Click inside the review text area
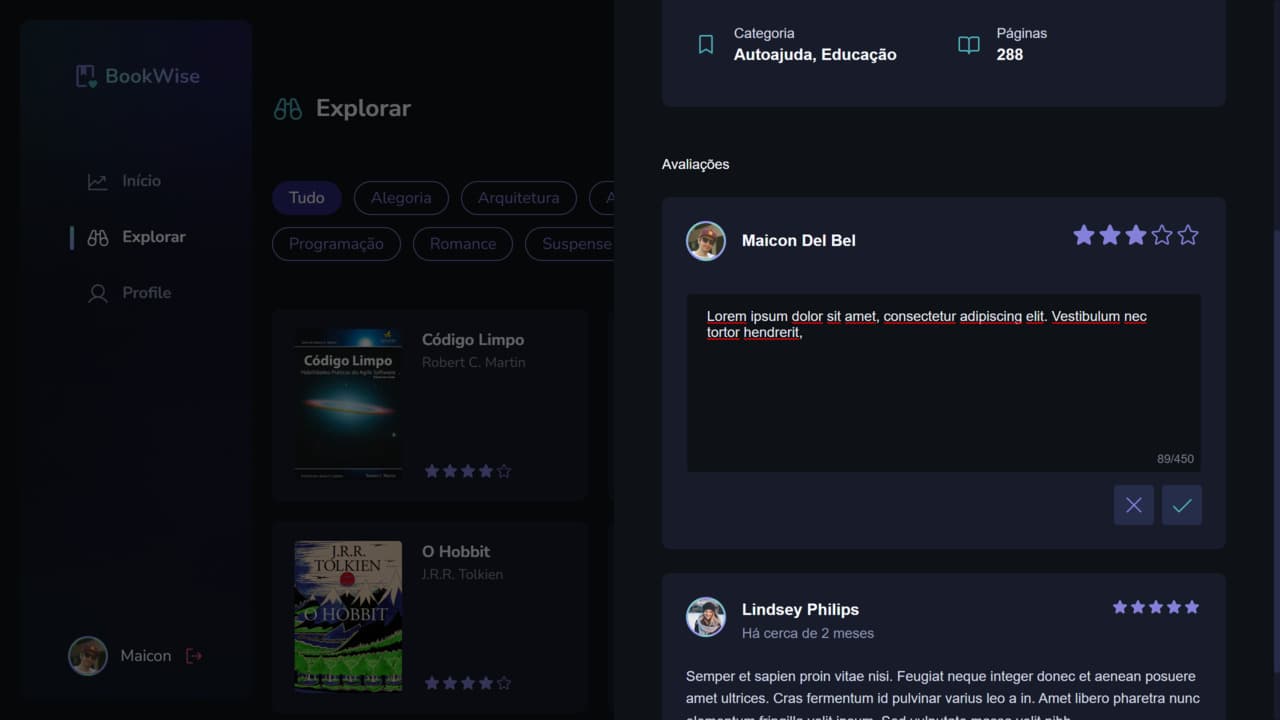Viewport: 1280px width, 720px height. pyautogui.click(x=943, y=383)
